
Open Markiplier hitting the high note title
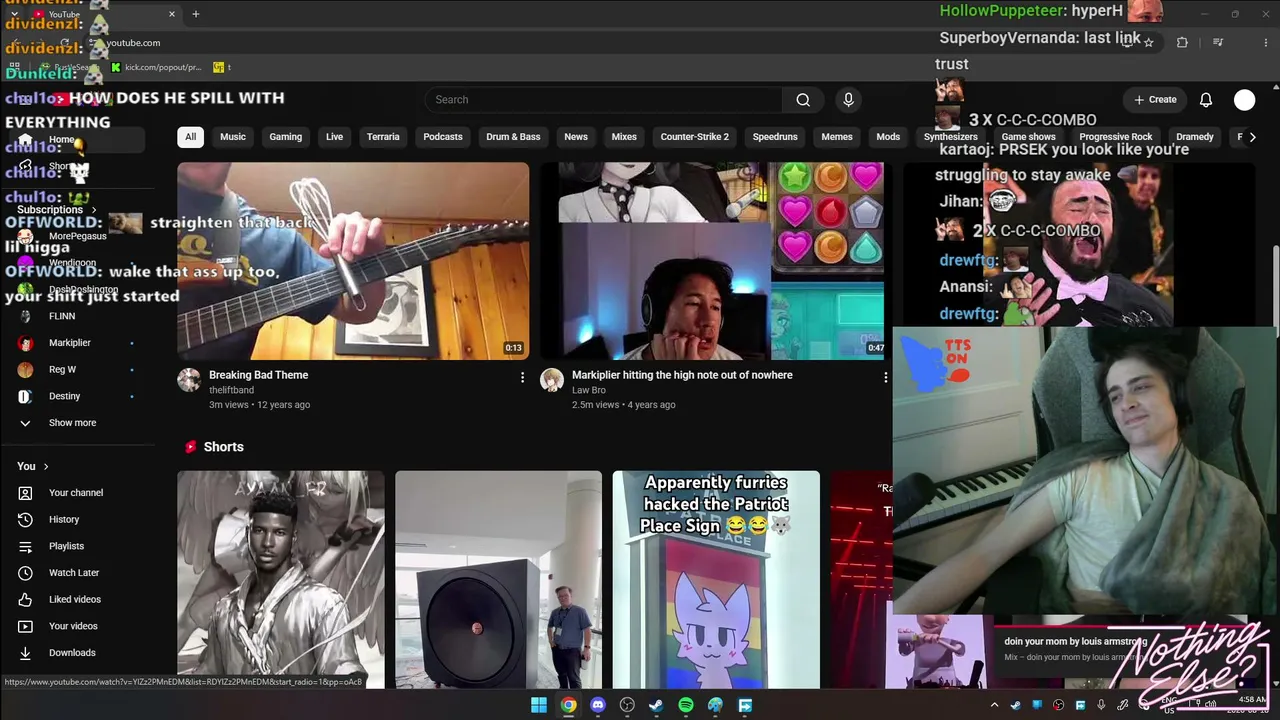682,375
